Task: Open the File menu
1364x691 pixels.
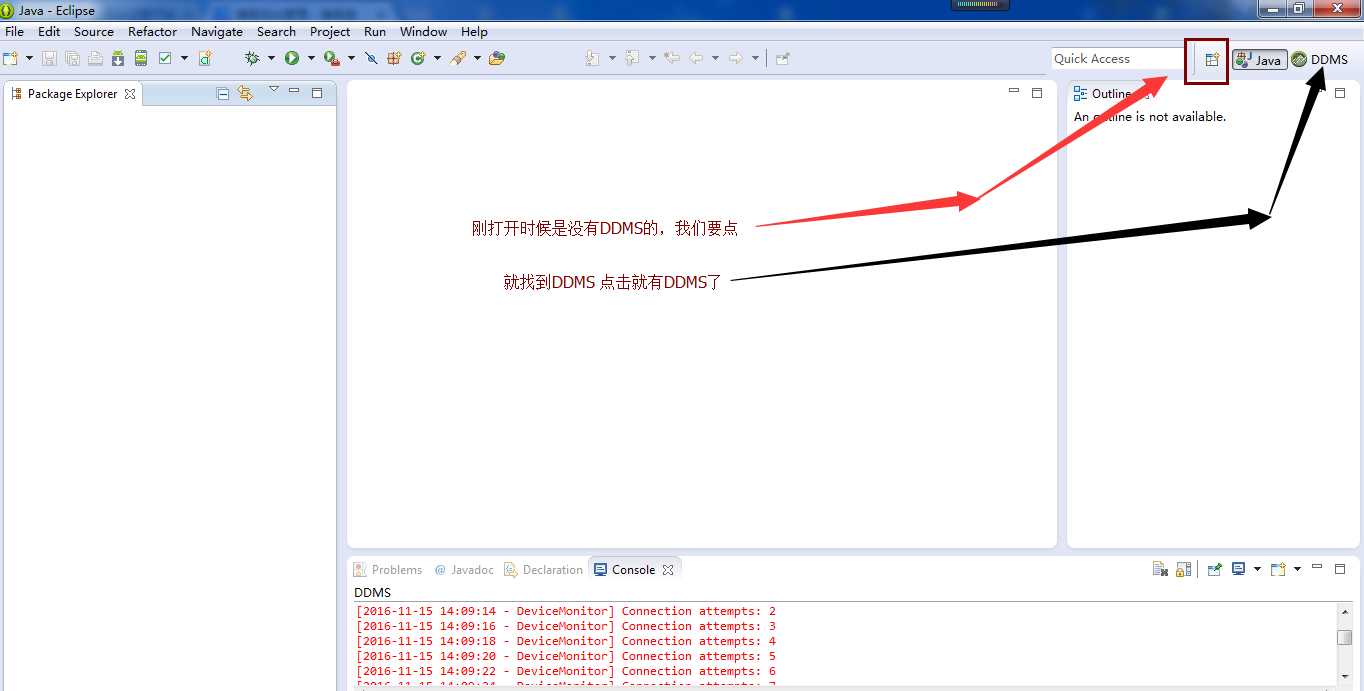Action: 14,31
